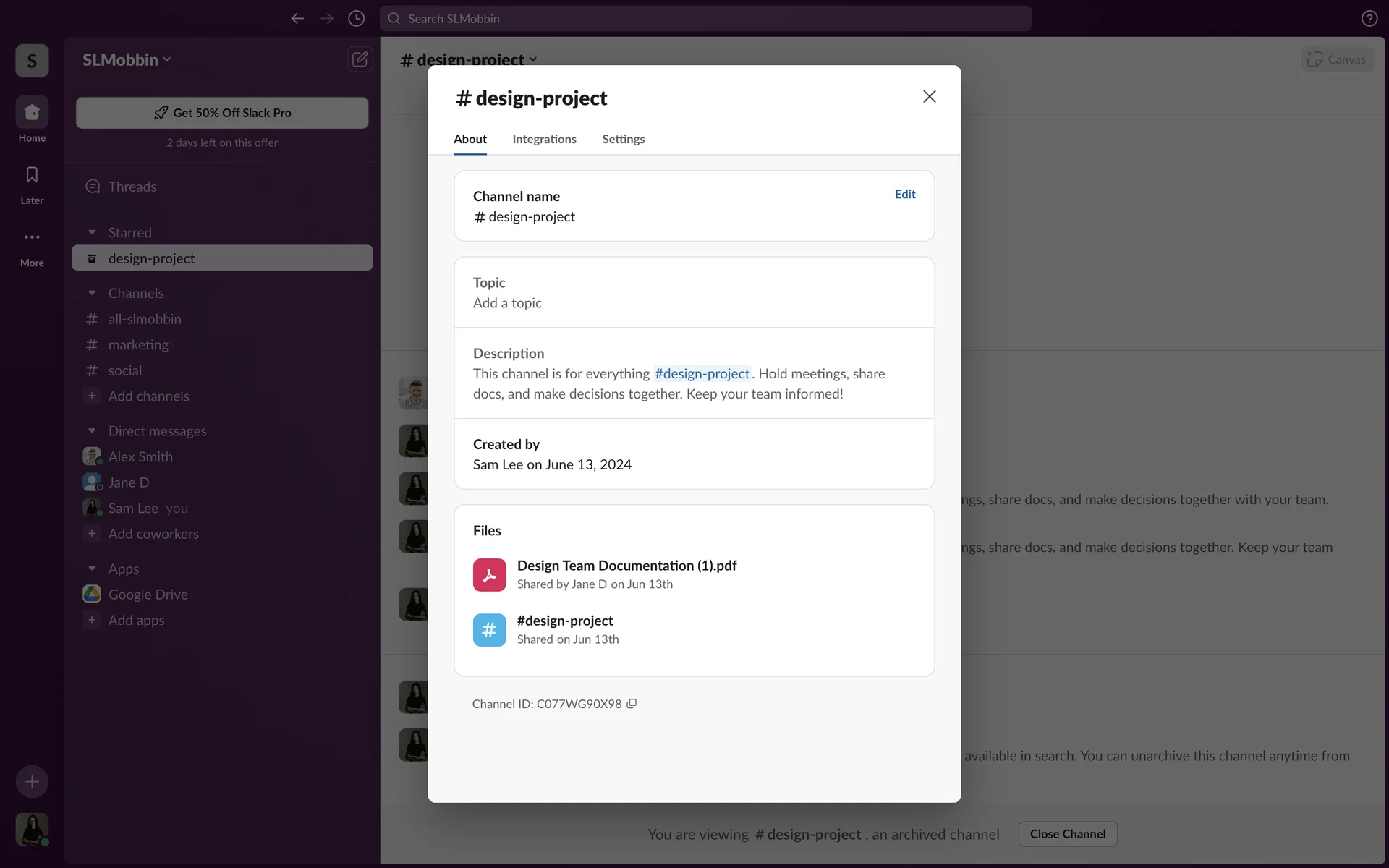Click Get 50% Off Slack Pro button
This screenshot has width=1389, height=868.
tap(222, 113)
